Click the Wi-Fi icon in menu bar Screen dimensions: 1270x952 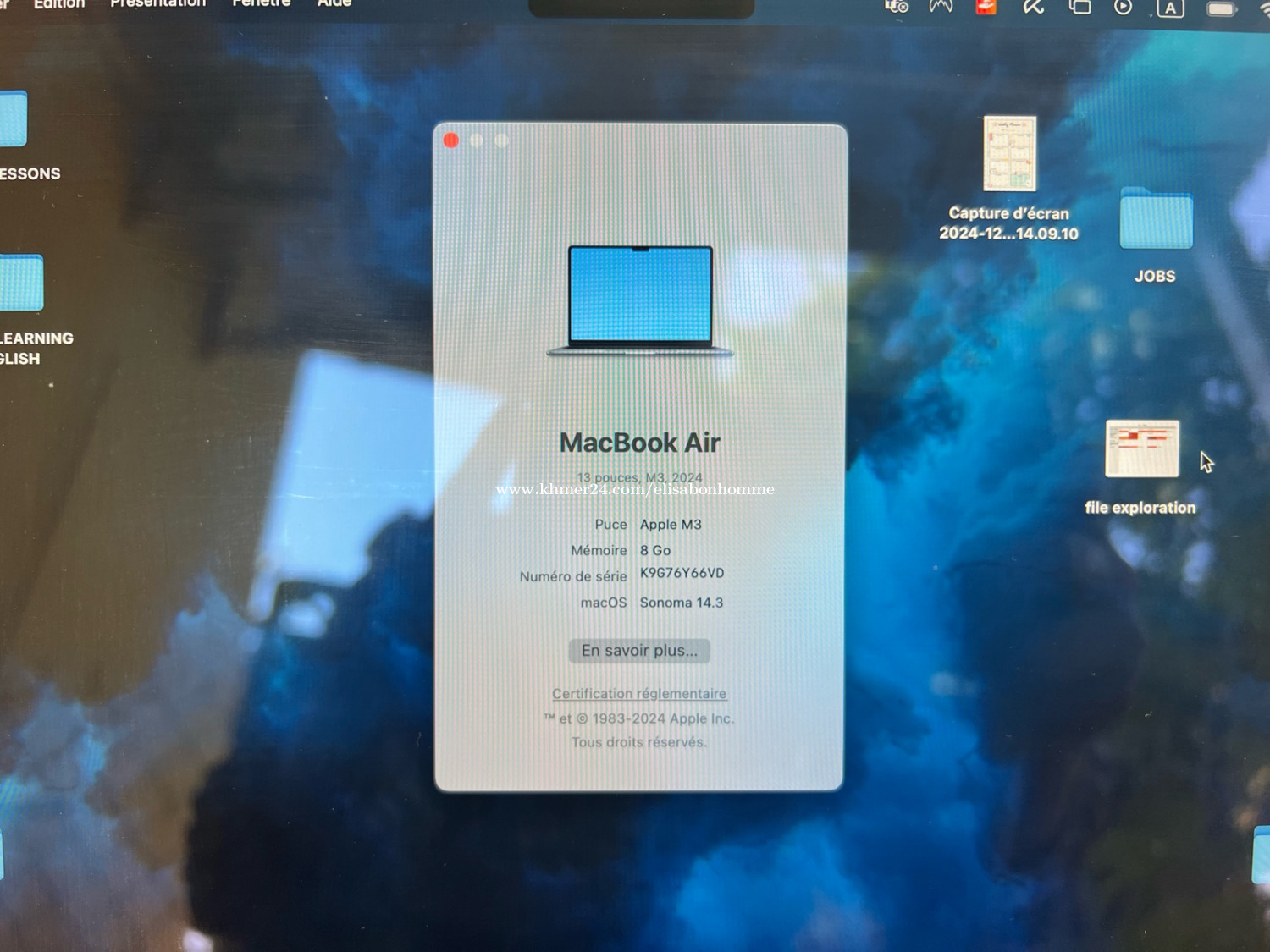[1264, 8]
